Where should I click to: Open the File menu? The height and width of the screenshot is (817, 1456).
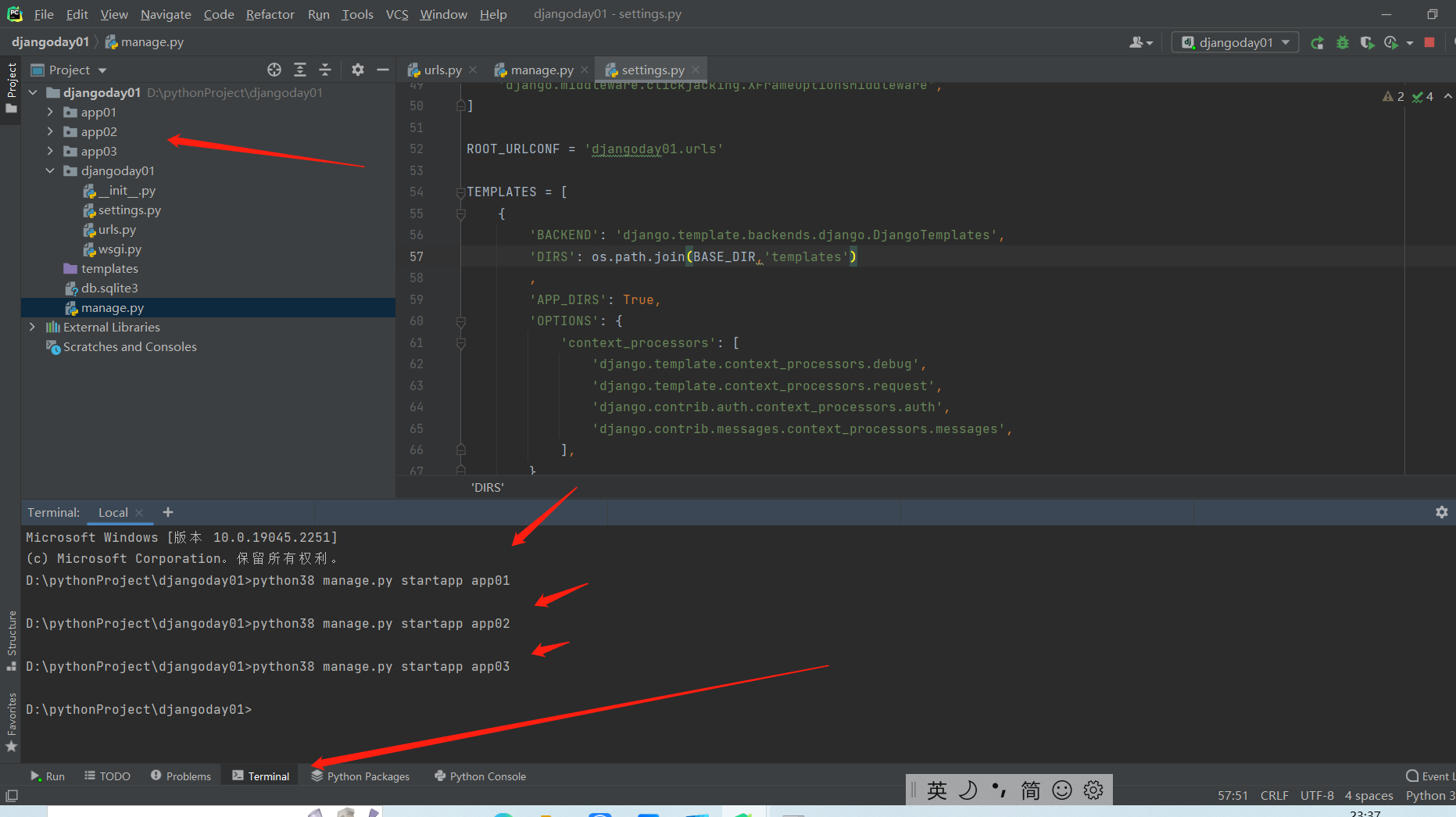(x=44, y=14)
